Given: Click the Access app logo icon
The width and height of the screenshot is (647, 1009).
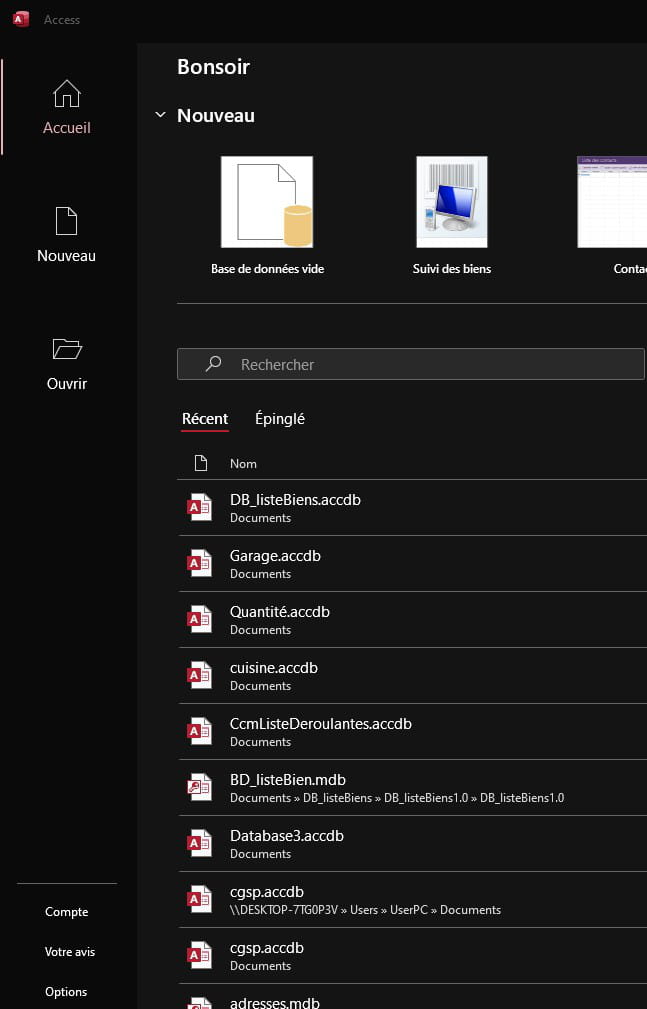Looking at the screenshot, I should click(21, 19).
